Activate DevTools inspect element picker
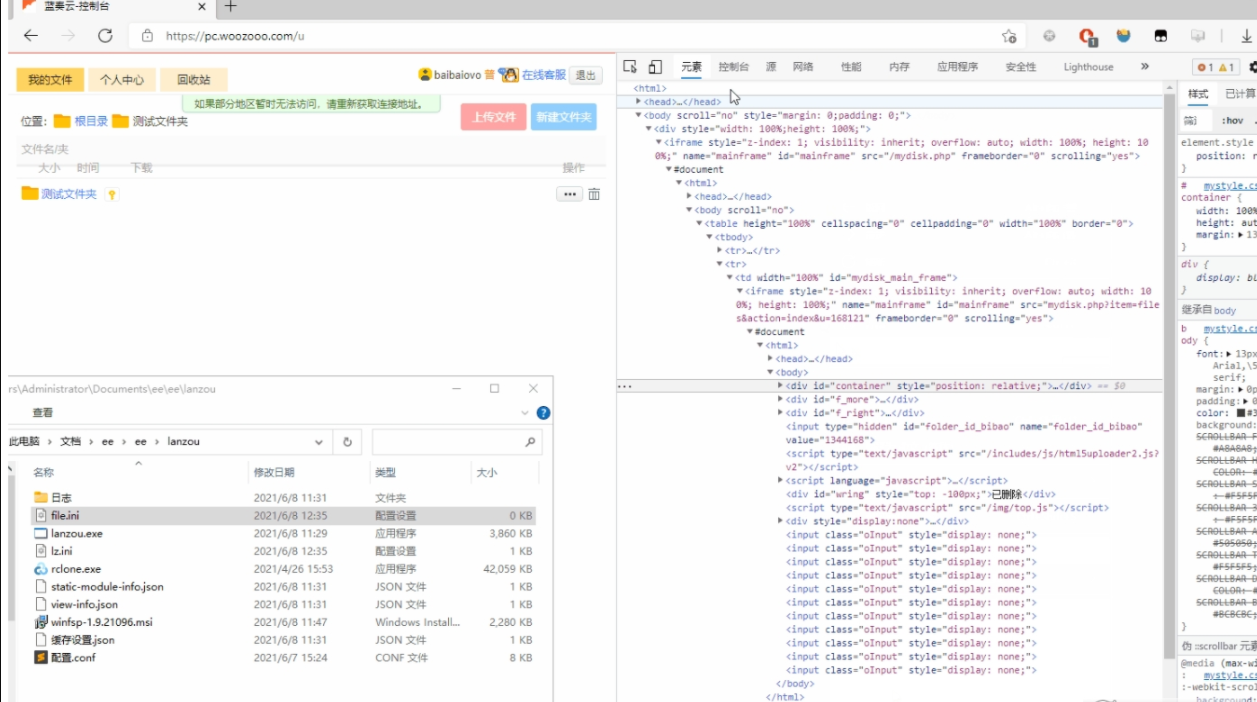 click(630, 67)
